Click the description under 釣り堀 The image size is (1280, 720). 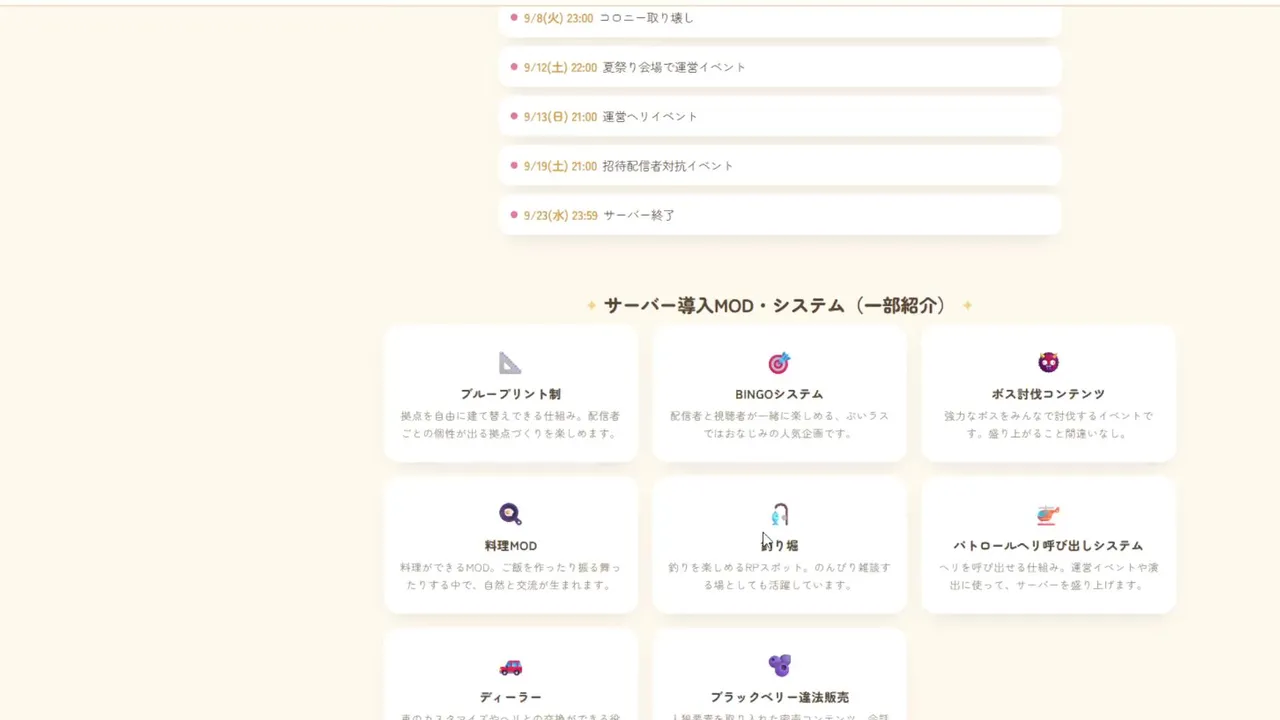coord(779,576)
